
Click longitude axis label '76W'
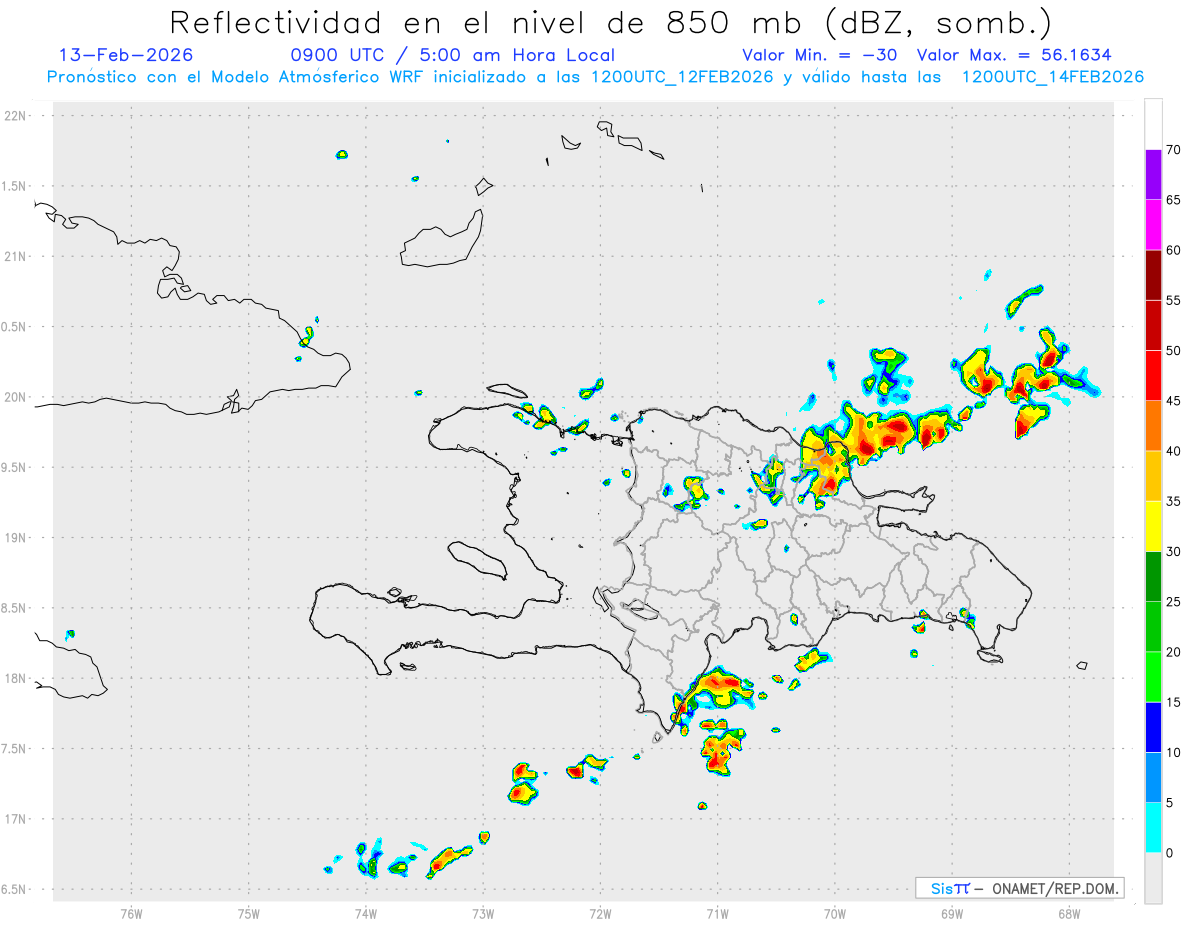tap(131, 913)
